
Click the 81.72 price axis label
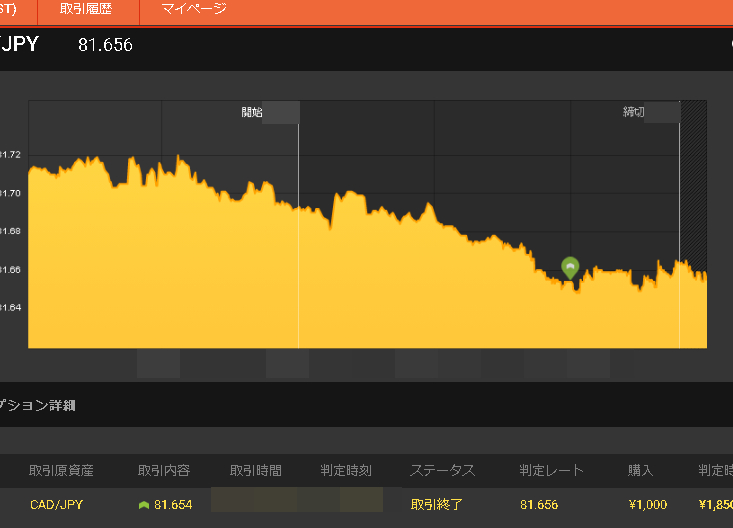pos(10,155)
